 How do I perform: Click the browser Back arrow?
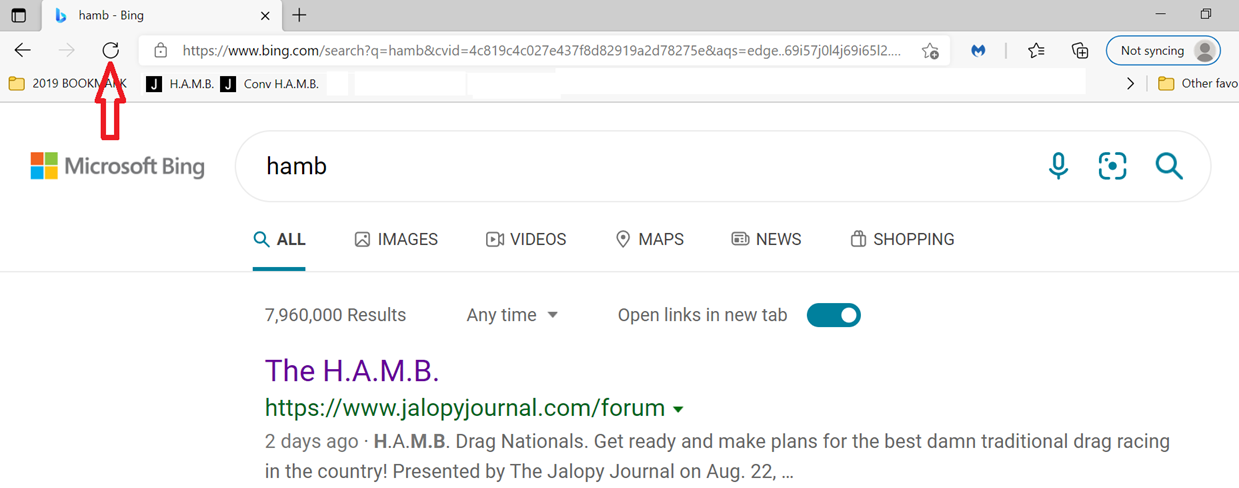(22, 50)
